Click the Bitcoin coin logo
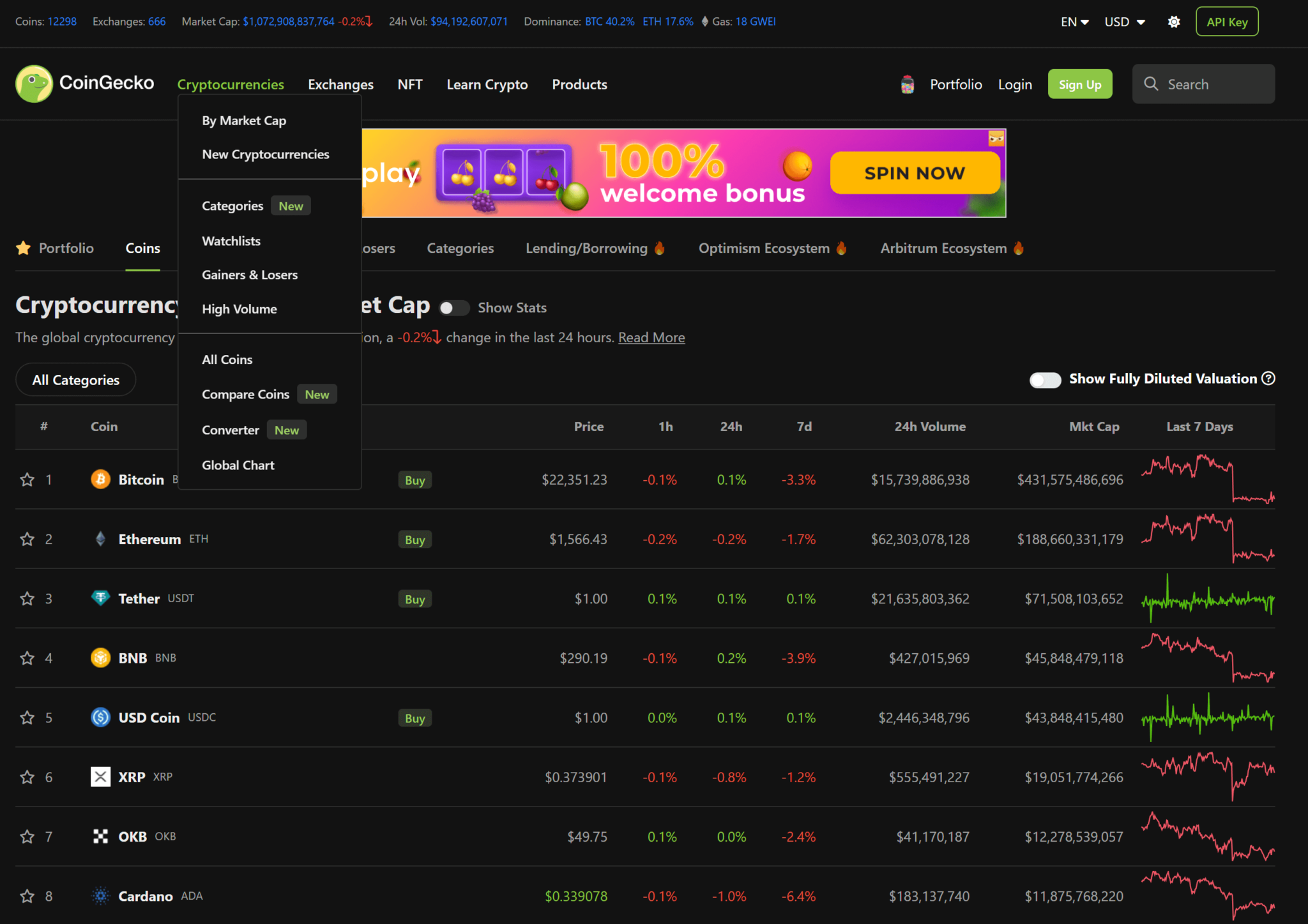1308x924 pixels. click(x=100, y=479)
